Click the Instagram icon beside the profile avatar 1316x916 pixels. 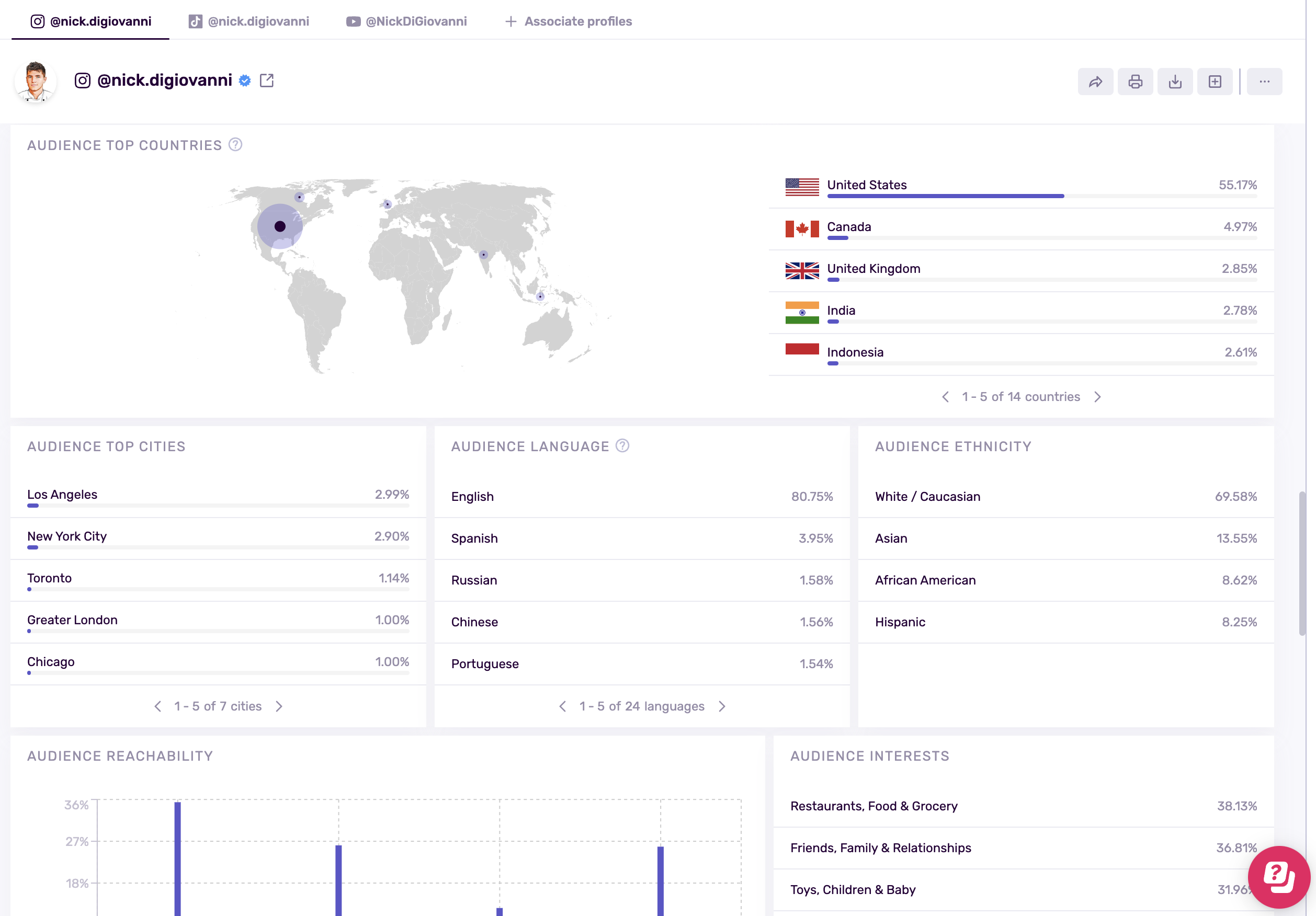[82, 80]
